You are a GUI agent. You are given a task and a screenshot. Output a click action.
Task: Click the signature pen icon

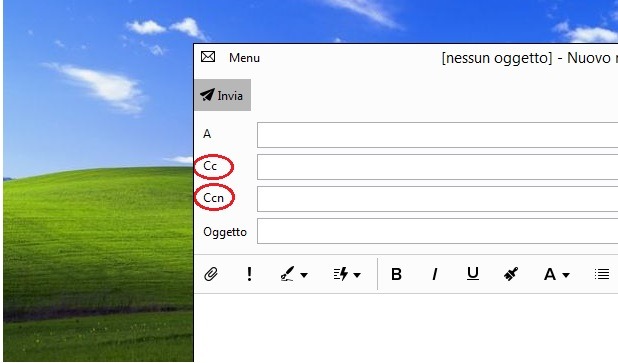(287, 274)
